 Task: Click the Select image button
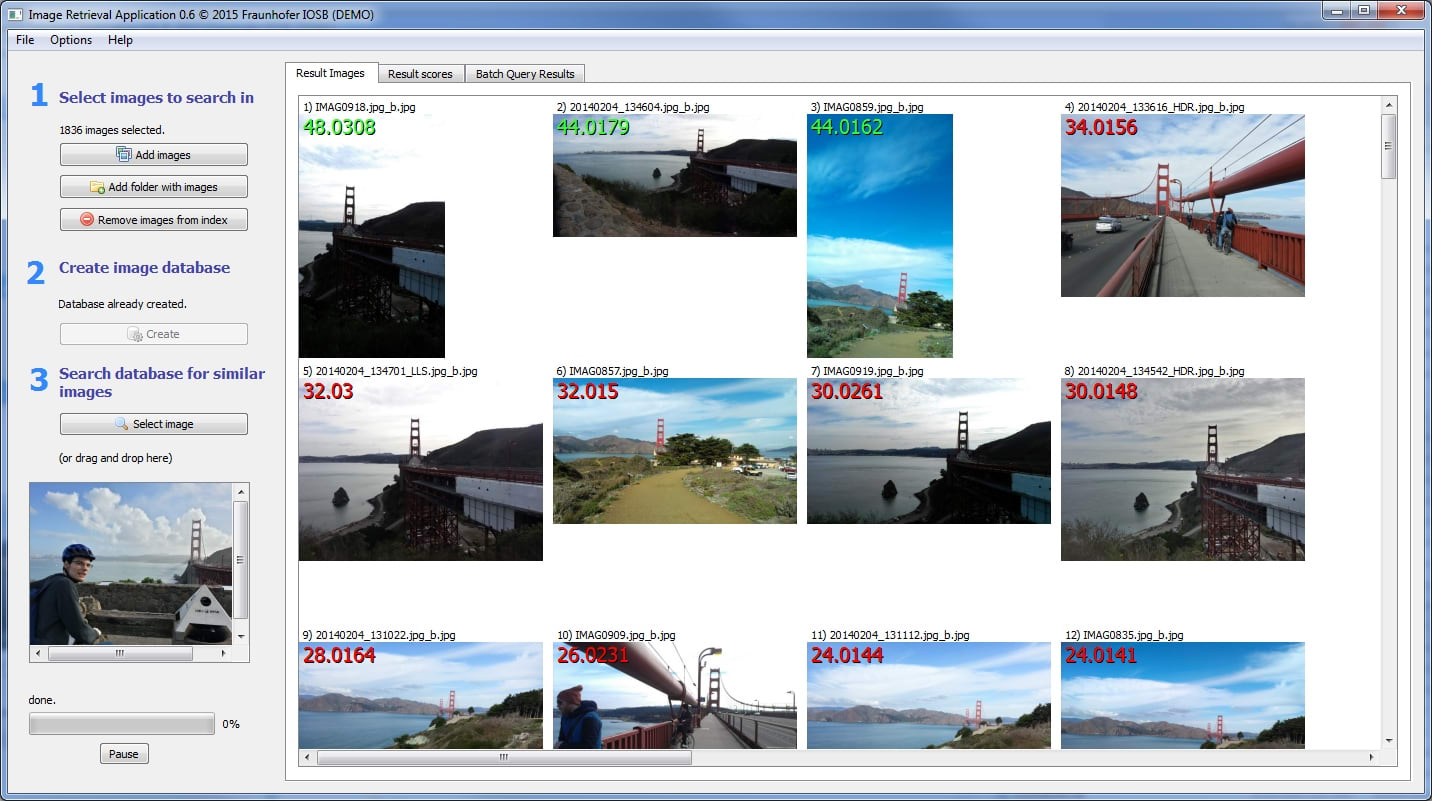point(153,424)
